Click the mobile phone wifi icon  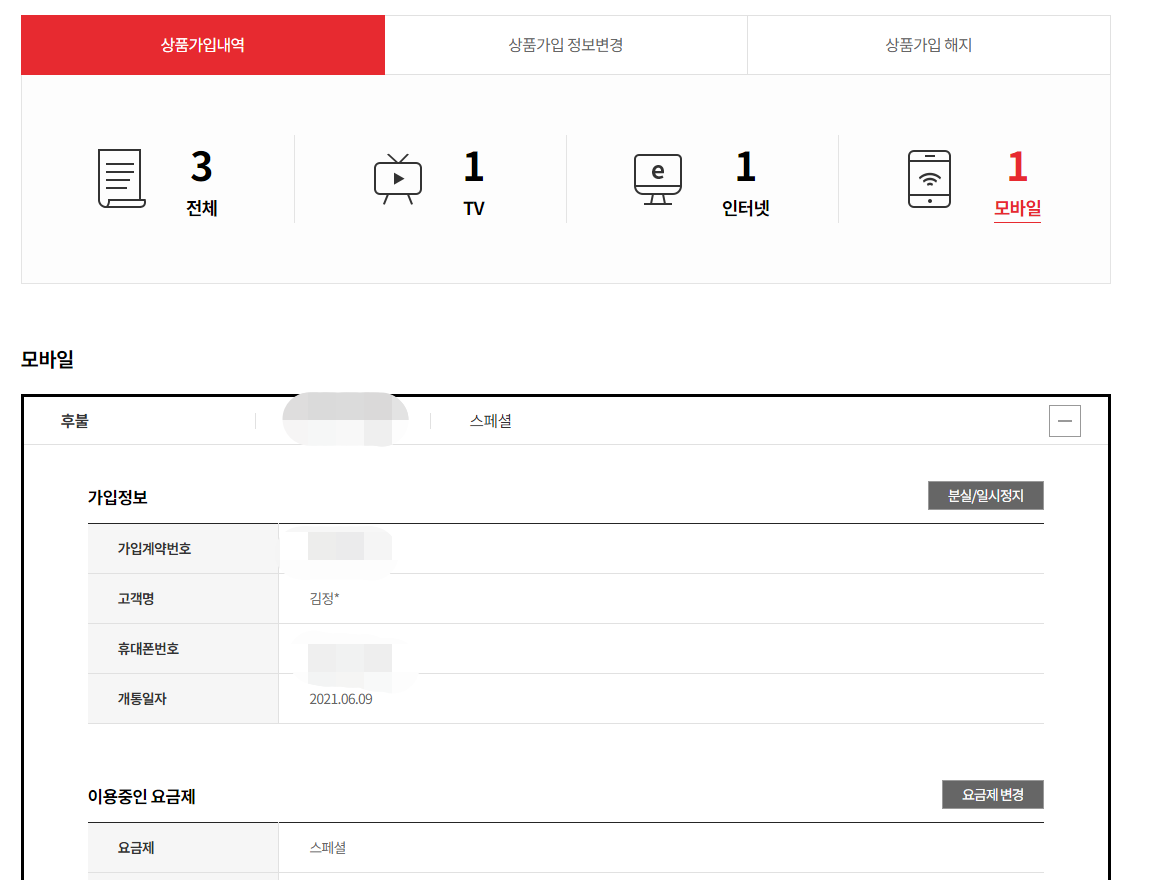pos(929,179)
